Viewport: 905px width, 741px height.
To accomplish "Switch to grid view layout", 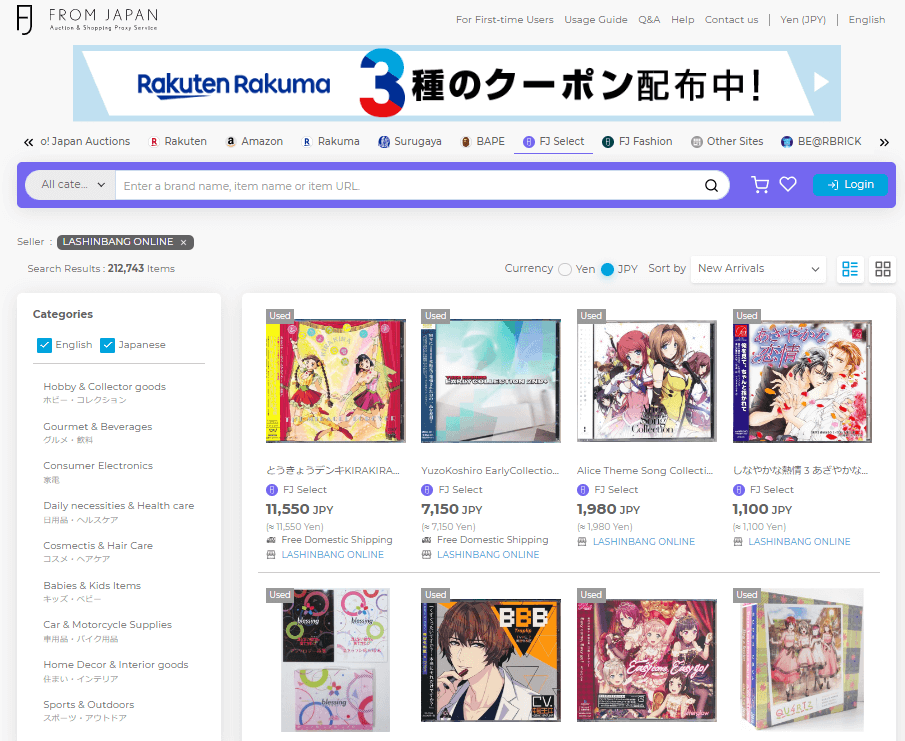I will pyautogui.click(x=882, y=269).
